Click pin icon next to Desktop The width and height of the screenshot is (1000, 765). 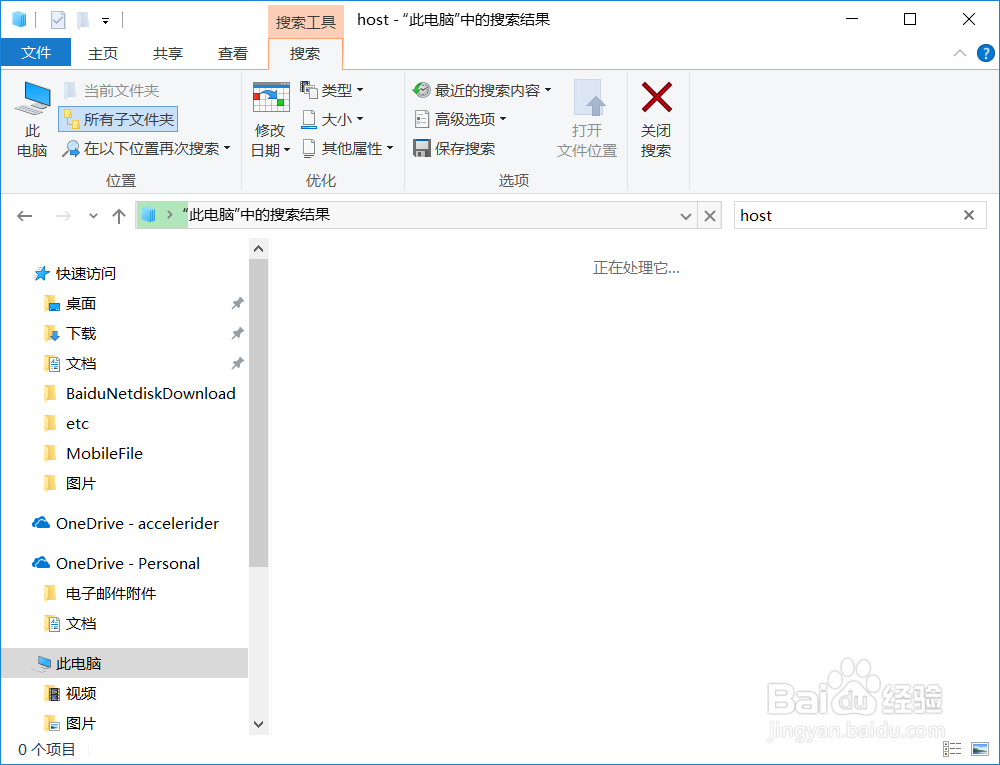(237, 303)
